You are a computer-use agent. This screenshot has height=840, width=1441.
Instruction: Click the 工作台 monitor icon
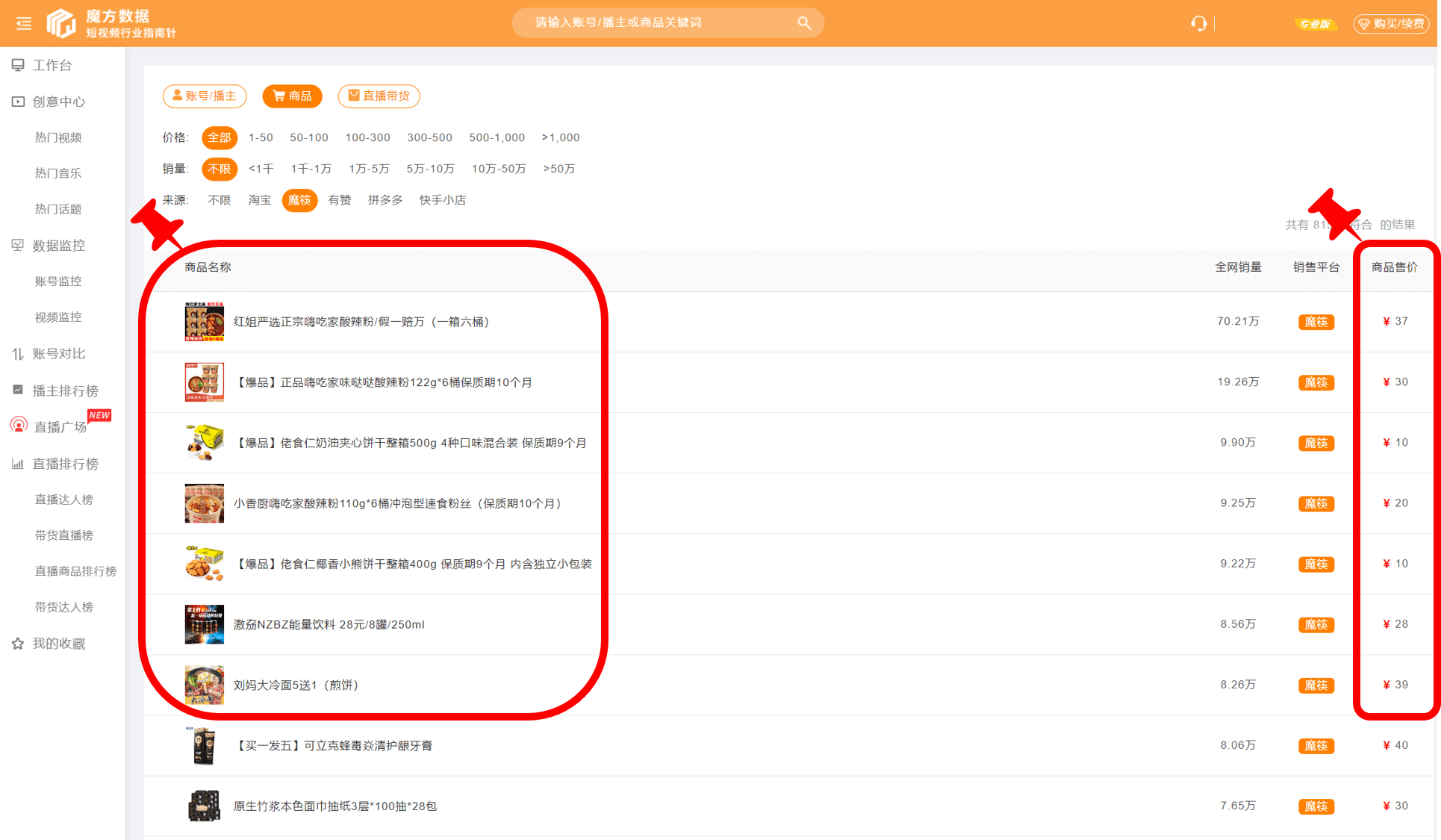(x=18, y=65)
